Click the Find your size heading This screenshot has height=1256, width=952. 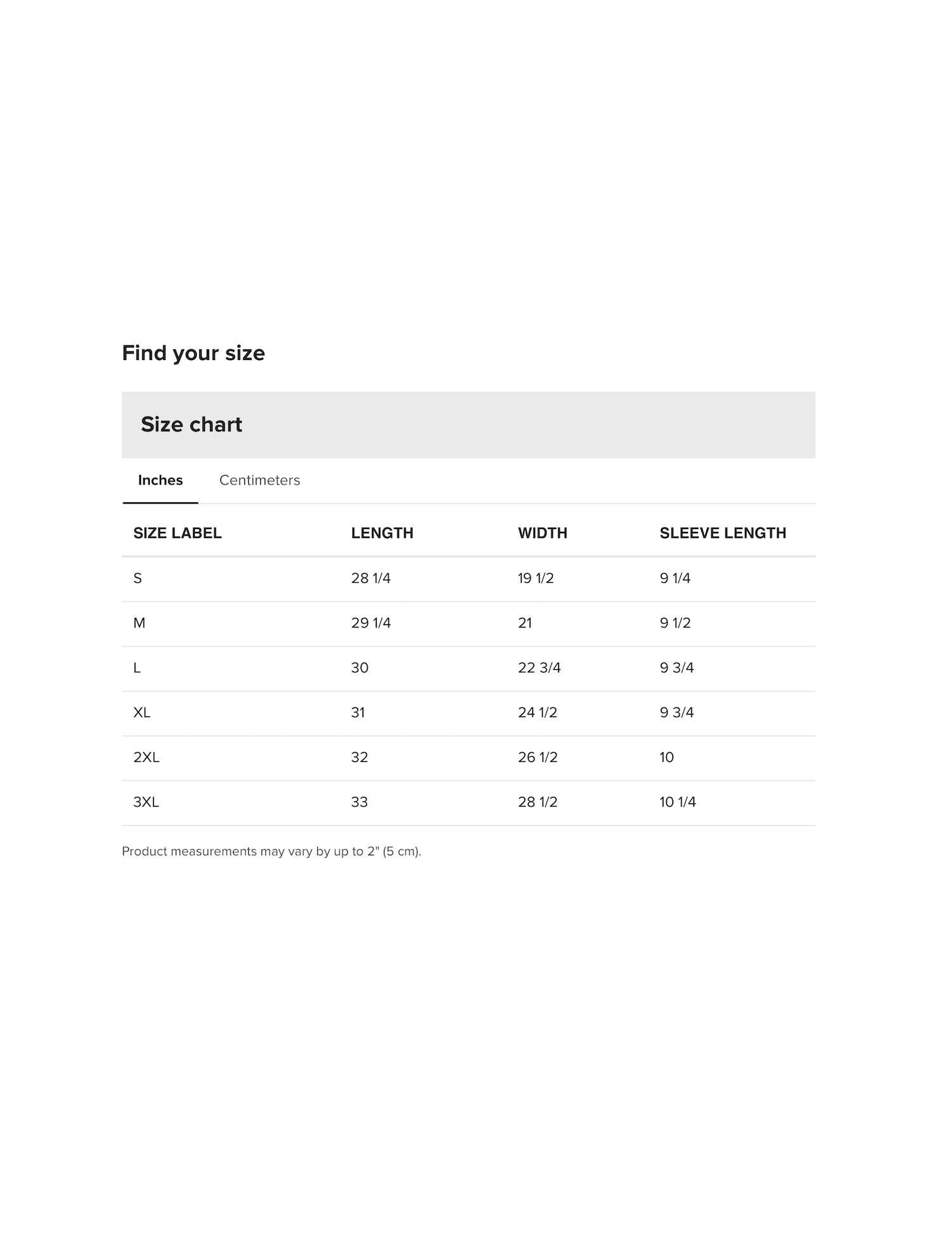pyautogui.click(x=194, y=353)
